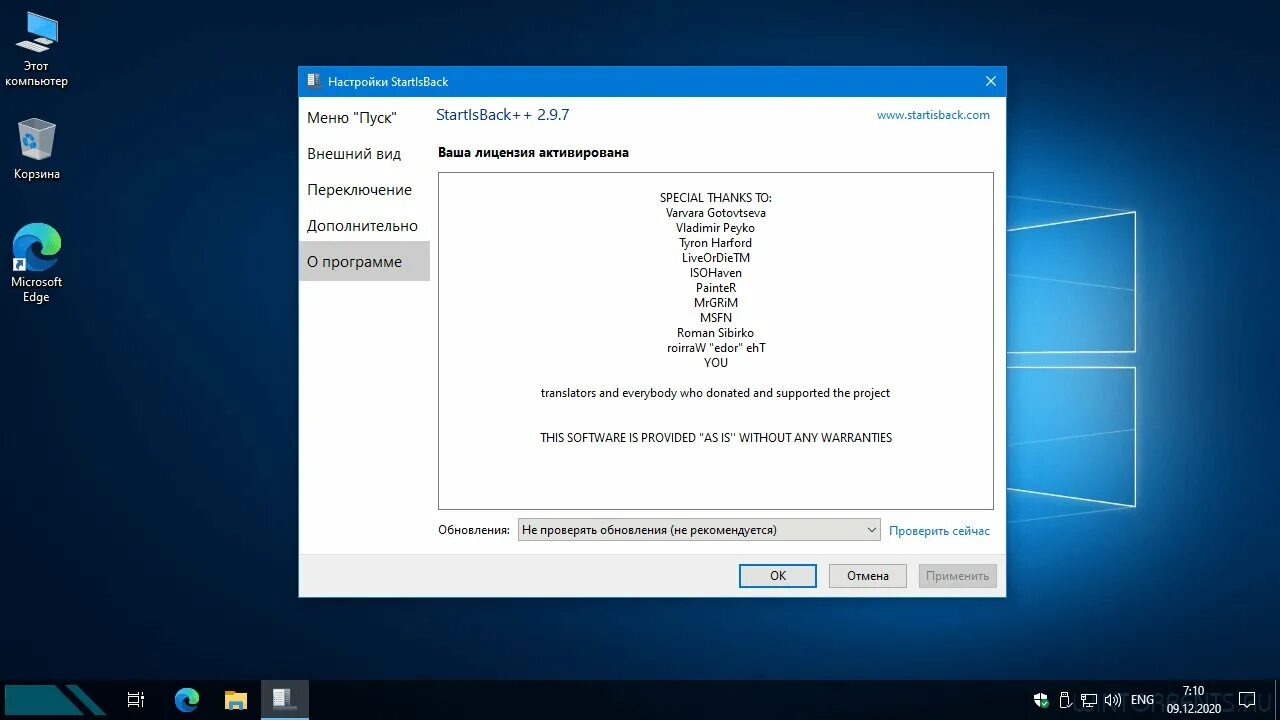Click the ISOHaven credit line
This screenshot has height=720, width=1280.
[x=716, y=273]
